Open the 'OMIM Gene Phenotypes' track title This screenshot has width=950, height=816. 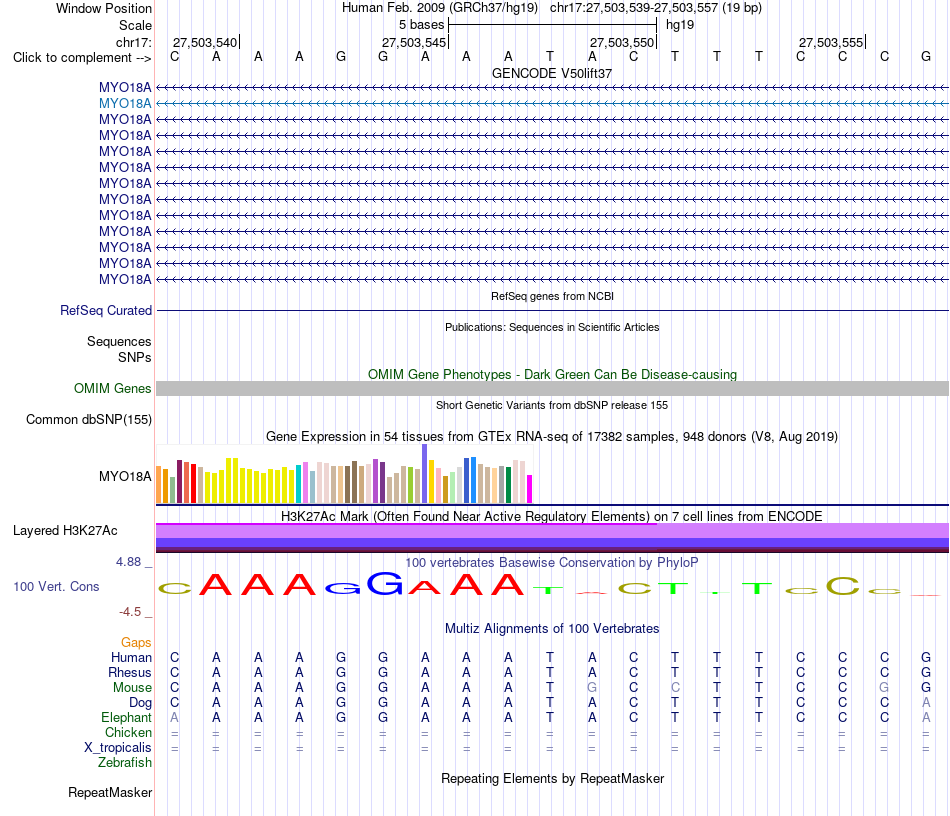pos(552,374)
